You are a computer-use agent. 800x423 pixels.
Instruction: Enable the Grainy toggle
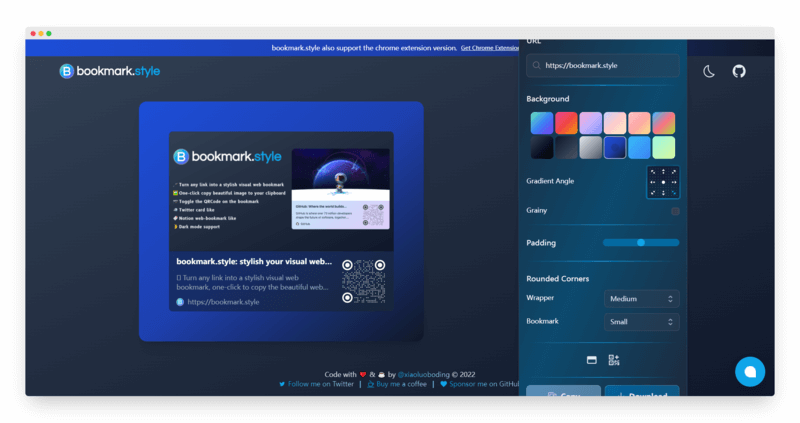pyautogui.click(x=675, y=211)
